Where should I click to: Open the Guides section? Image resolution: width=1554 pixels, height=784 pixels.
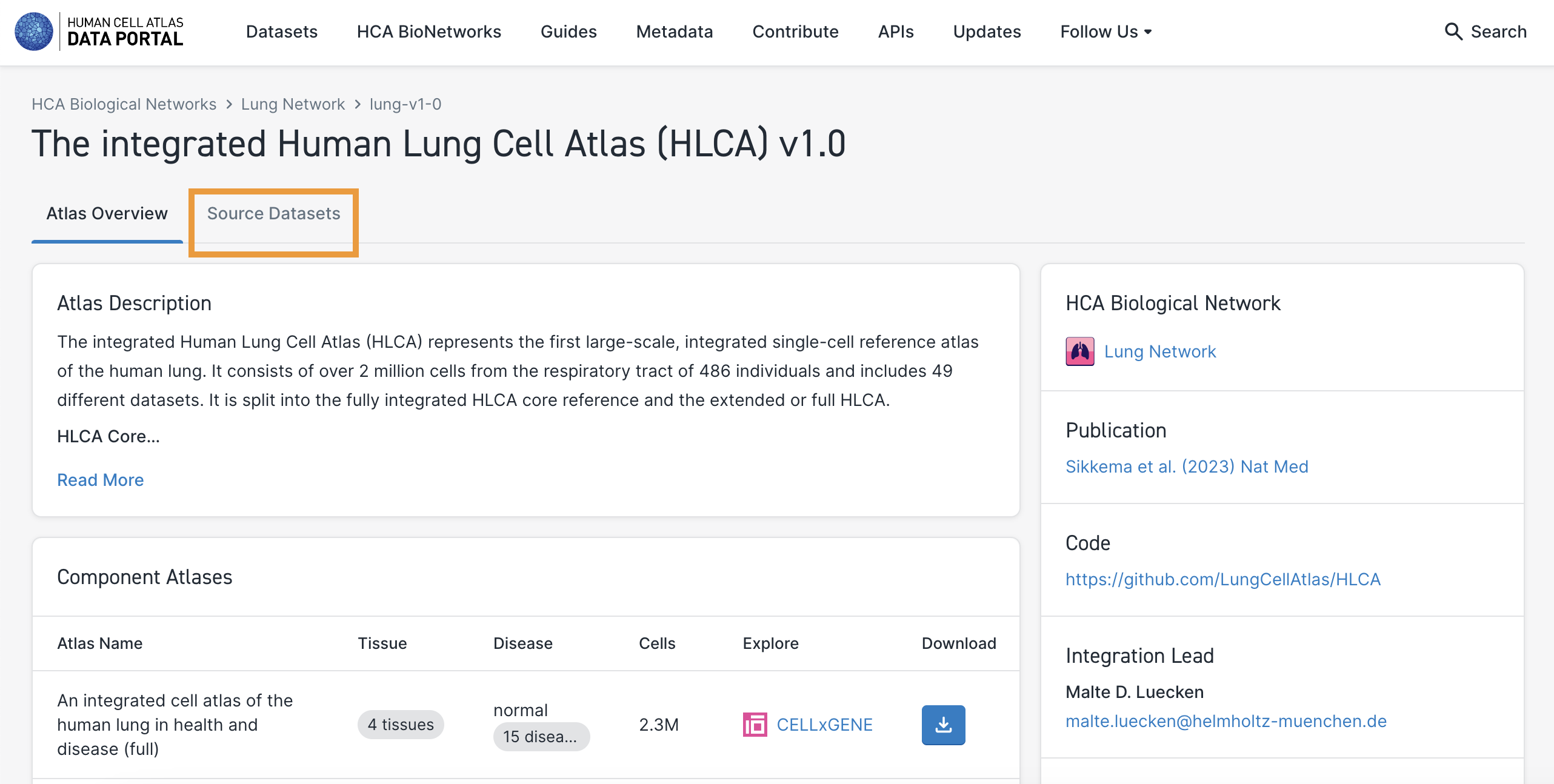click(x=569, y=32)
